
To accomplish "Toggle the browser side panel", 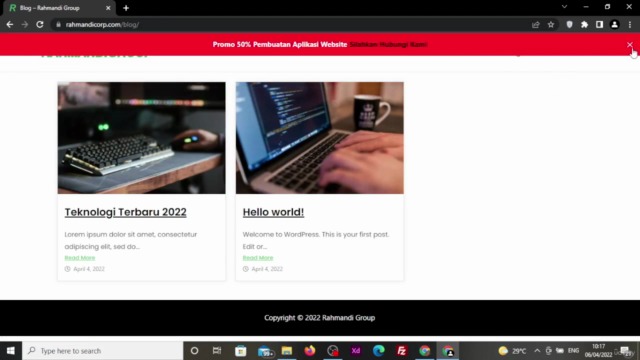I will click(x=599, y=24).
